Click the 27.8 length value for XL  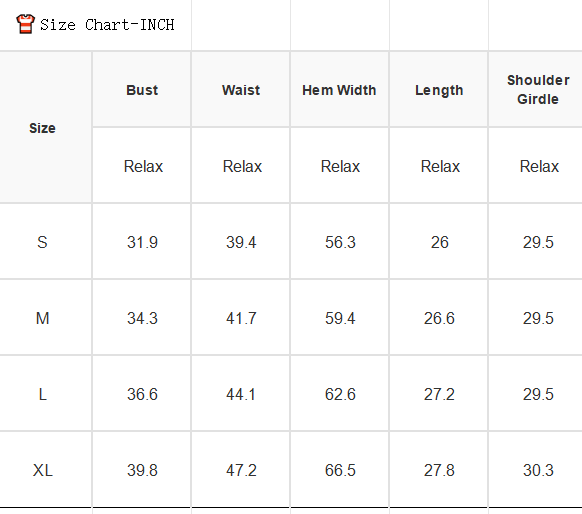pos(439,470)
